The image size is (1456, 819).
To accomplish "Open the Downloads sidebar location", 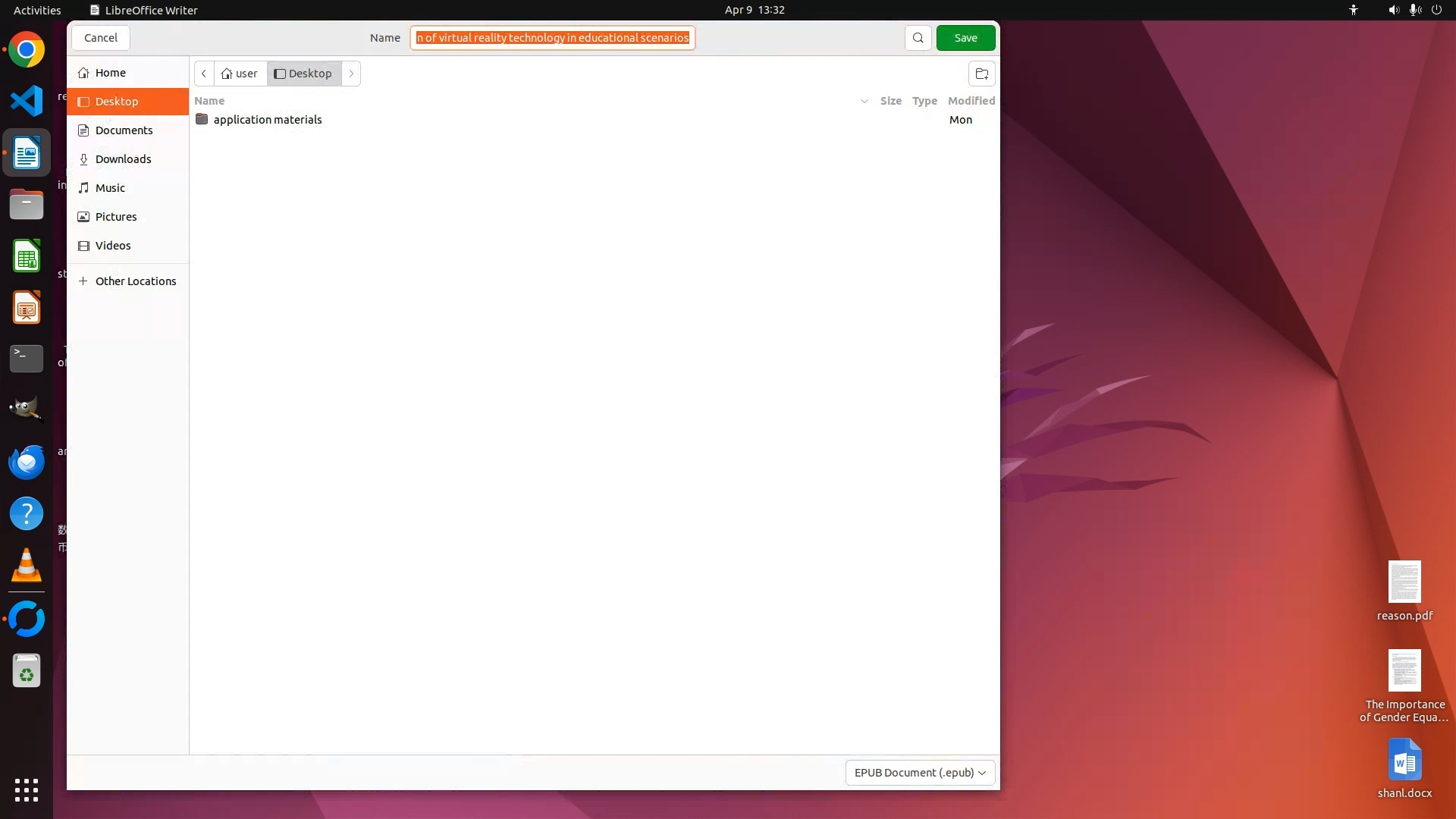I will point(123,159).
